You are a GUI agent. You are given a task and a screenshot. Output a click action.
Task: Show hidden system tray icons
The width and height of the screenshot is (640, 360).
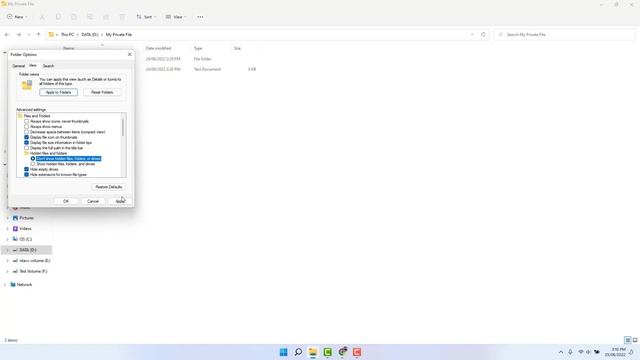560,352
